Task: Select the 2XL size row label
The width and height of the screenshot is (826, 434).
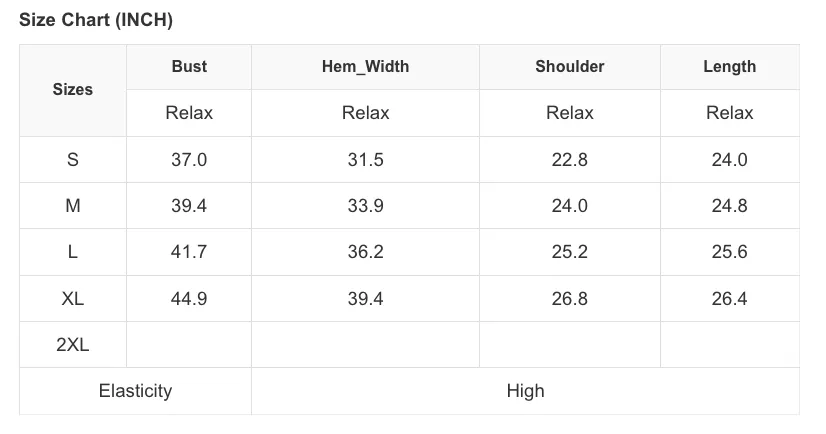Action: coord(73,344)
